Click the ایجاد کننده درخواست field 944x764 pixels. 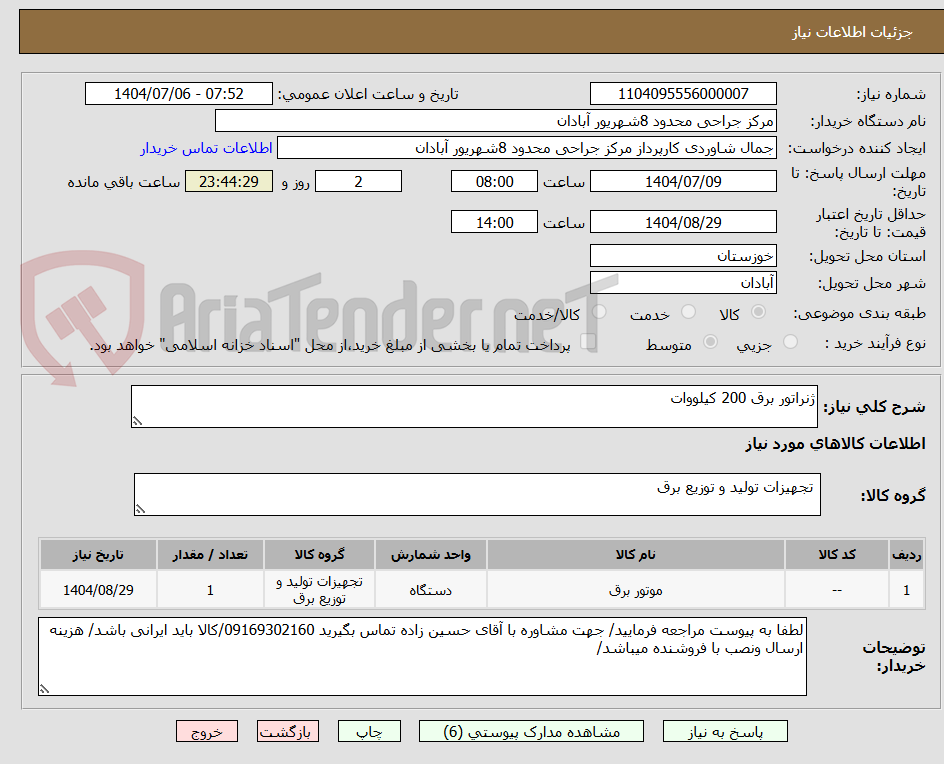click(x=527, y=148)
